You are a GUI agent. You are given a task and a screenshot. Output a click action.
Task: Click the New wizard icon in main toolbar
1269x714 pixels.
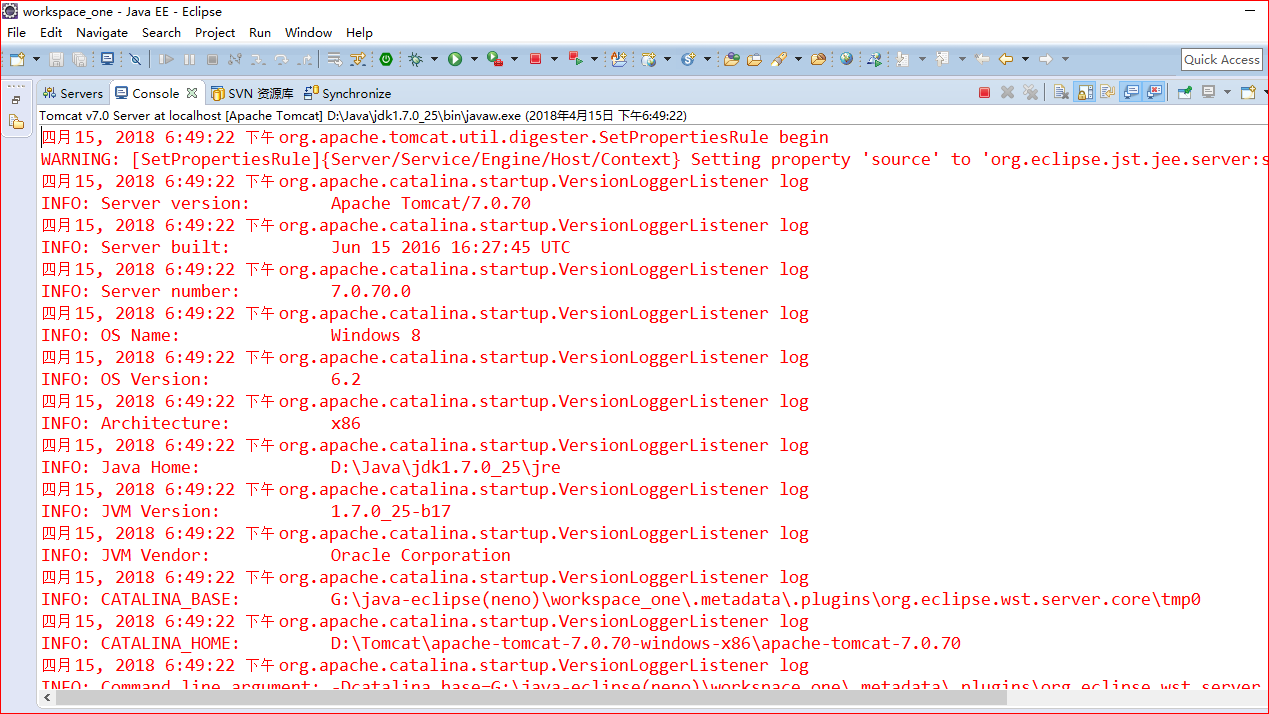[17, 59]
